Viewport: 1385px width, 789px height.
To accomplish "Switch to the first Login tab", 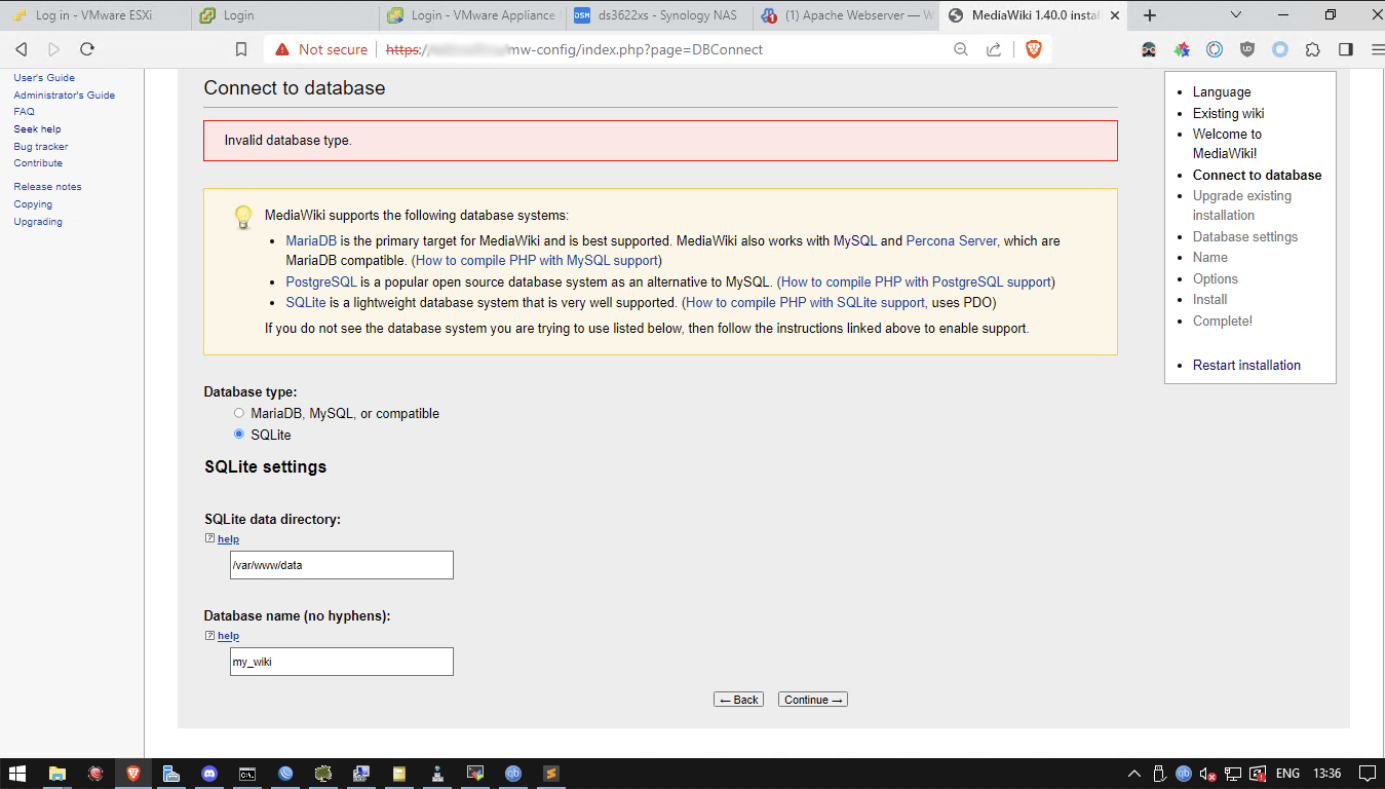I will (x=285, y=16).
